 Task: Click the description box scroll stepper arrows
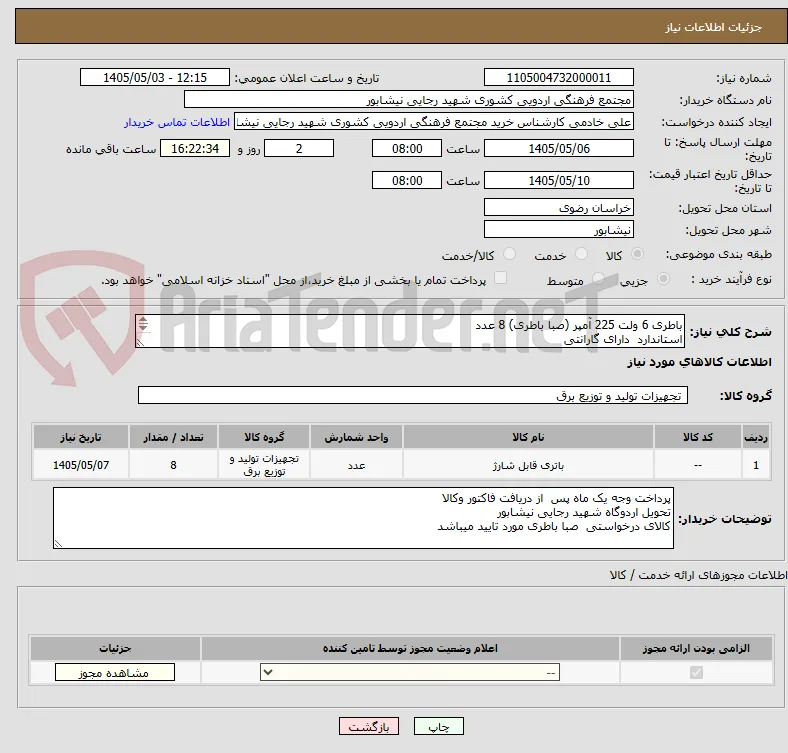pyautogui.click(x=143, y=324)
